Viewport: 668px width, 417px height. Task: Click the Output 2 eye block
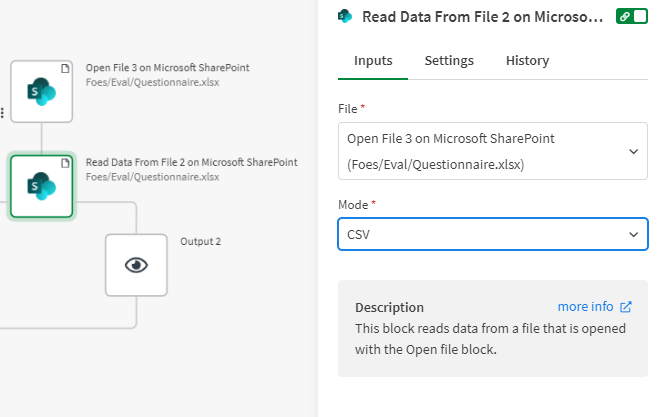coord(137,265)
